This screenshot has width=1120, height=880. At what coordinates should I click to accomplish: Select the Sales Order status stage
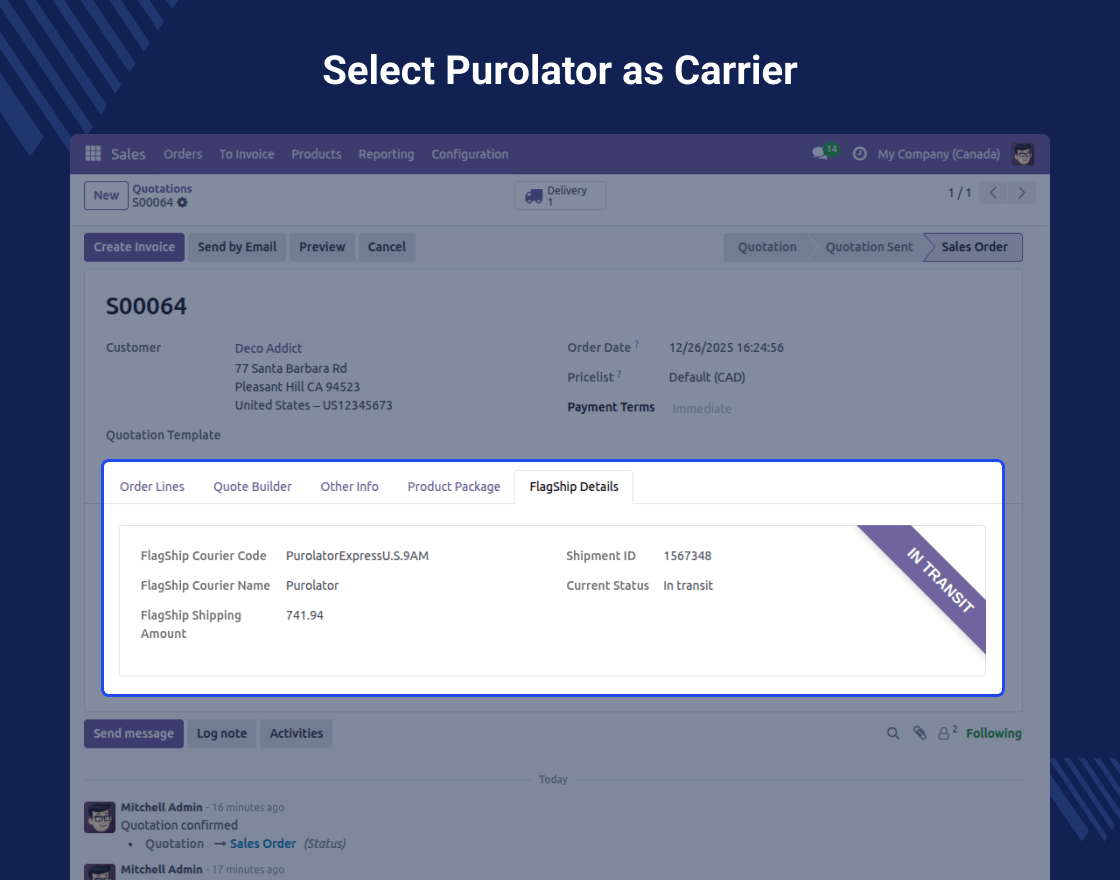pos(974,247)
